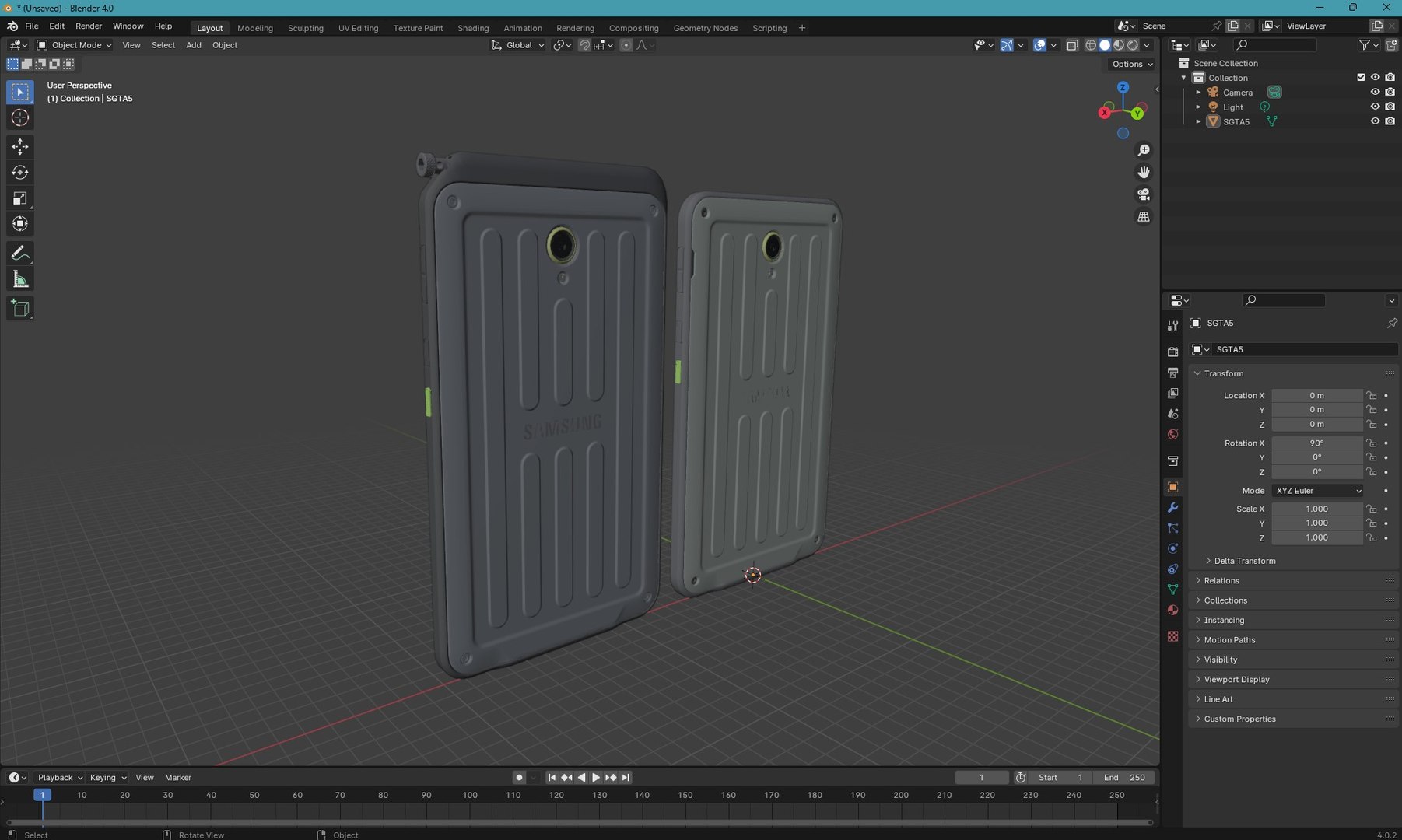This screenshot has height=840, width=1402.
Task: Expand the Relations panel
Action: coord(1221,581)
